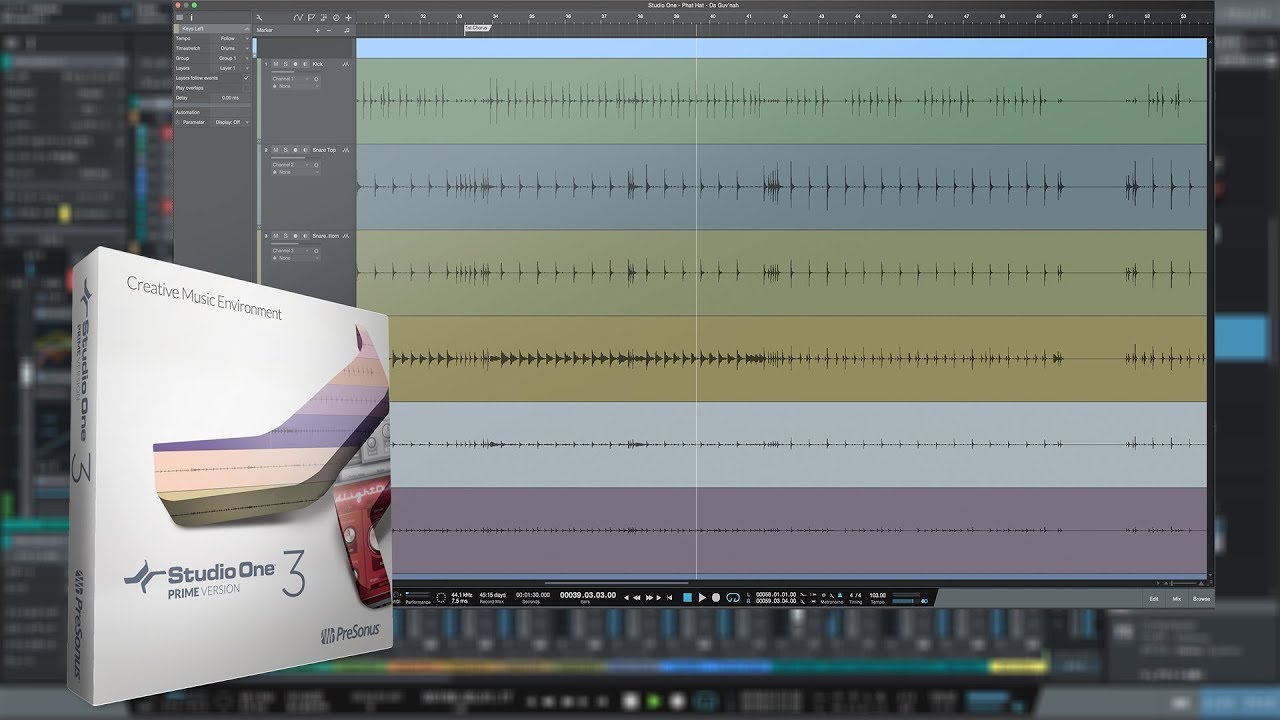This screenshot has height=720, width=1280.
Task: Mute the Snare Bottom track
Action: pos(275,236)
